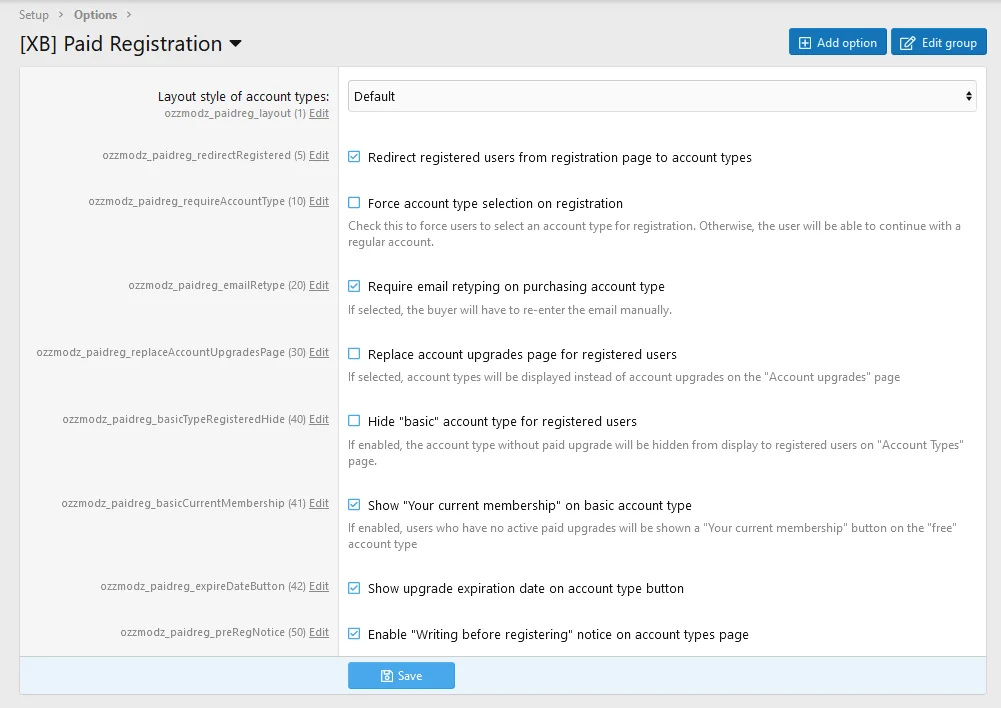Go to Setup in the breadcrumb
Image resolution: width=1001 pixels, height=708 pixels.
[x=34, y=15]
